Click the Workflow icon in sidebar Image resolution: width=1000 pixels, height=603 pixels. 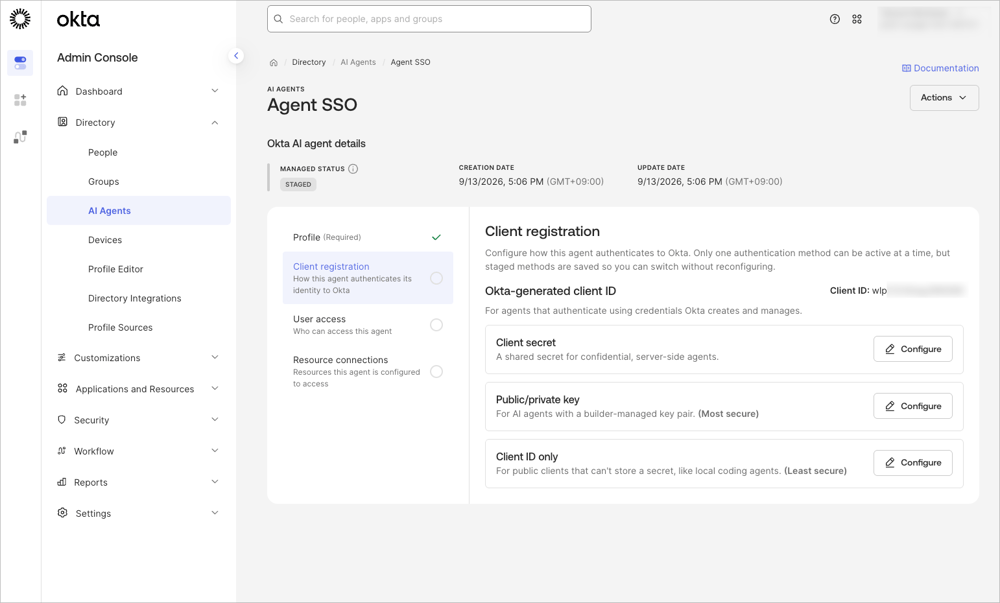[x=62, y=451]
